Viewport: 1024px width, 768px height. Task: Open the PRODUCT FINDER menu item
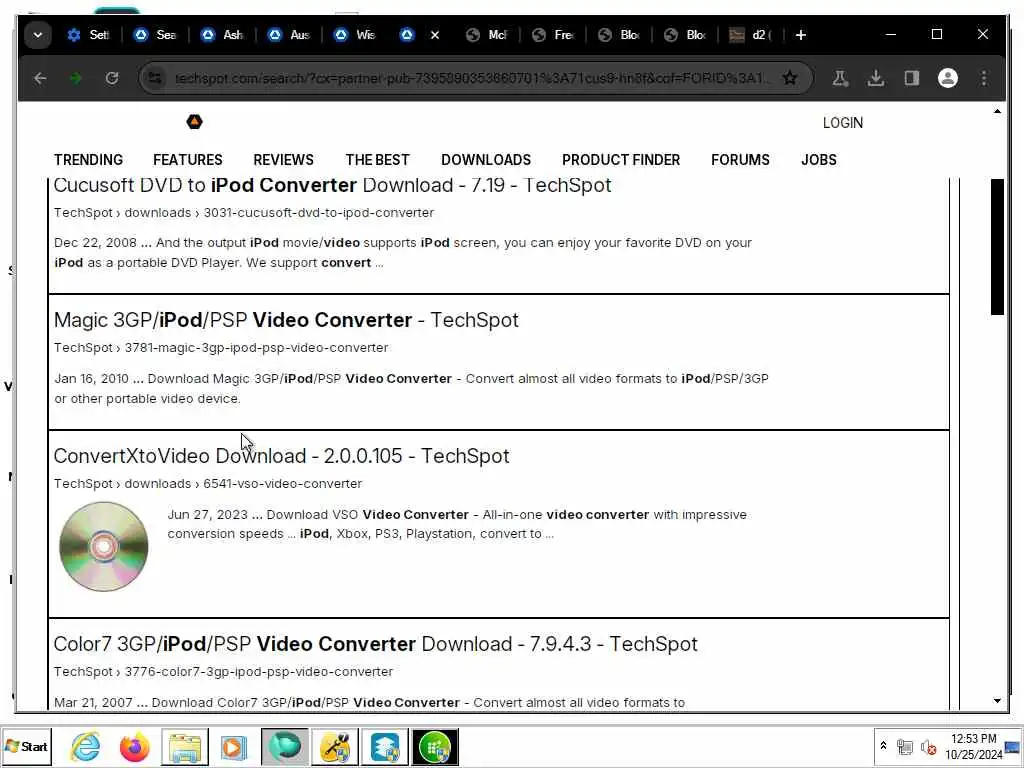tap(621, 160)
